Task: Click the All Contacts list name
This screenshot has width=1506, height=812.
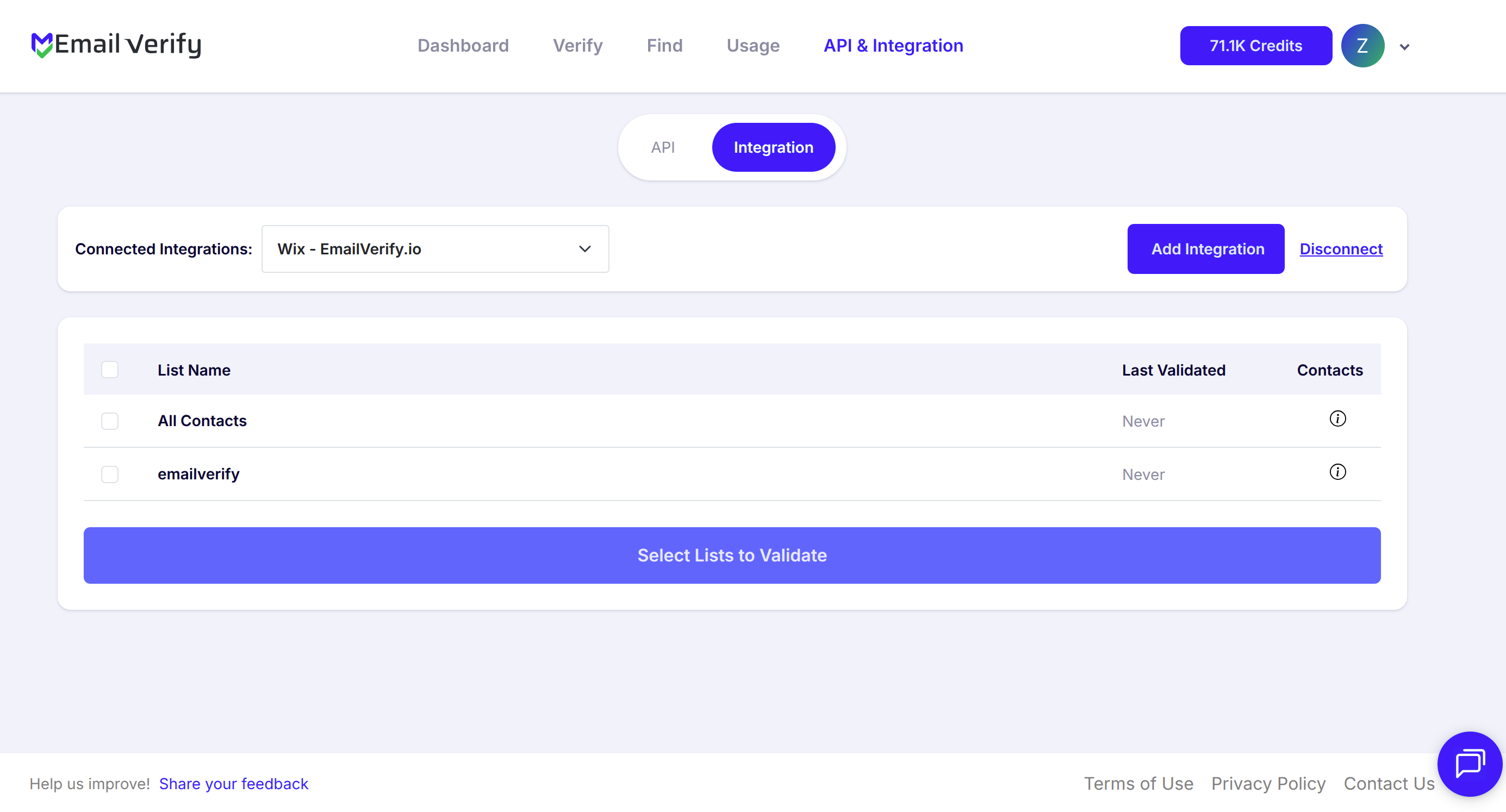Action: 202,421
